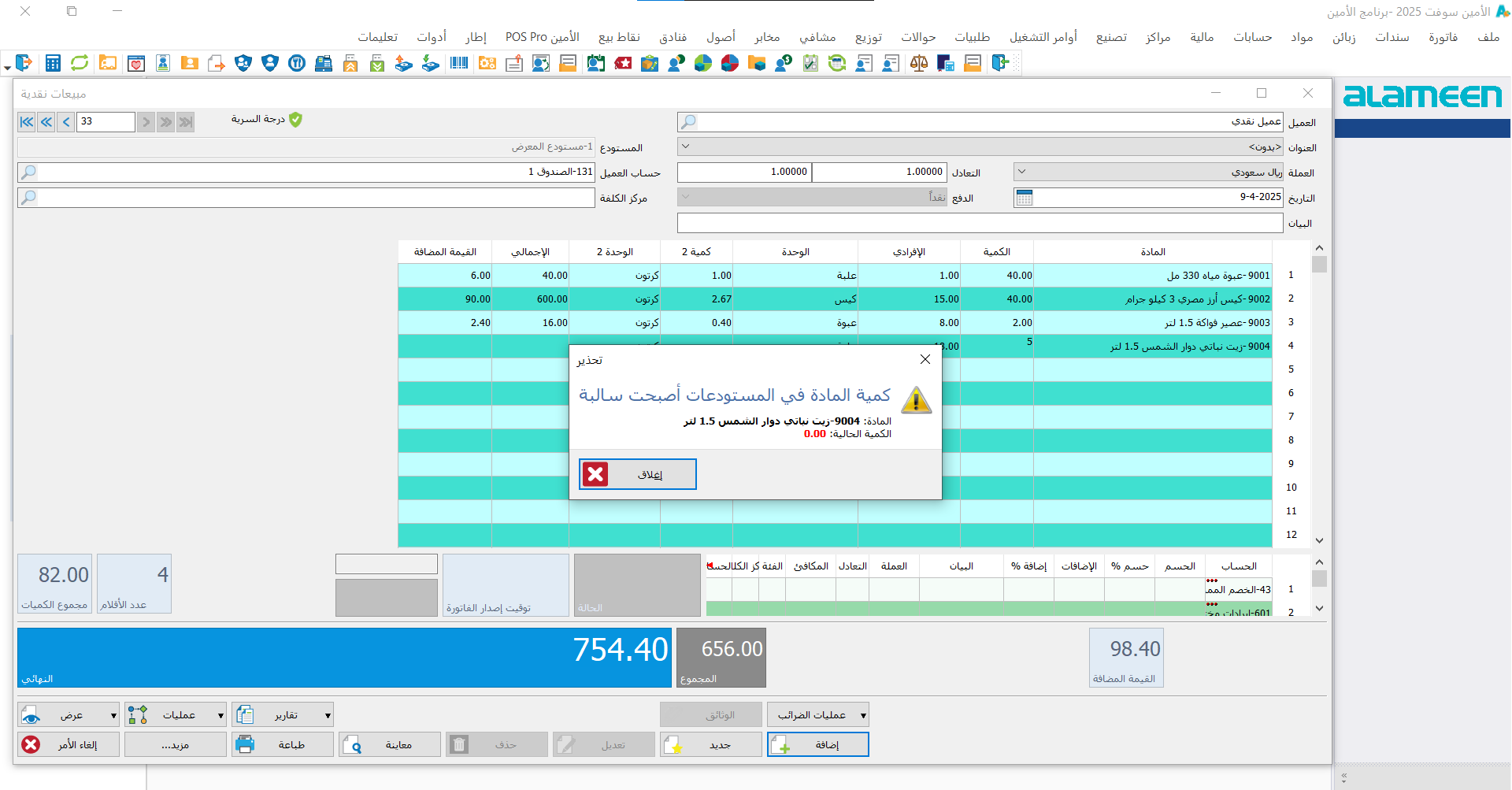Open the حسابات menu
The image size is (1512, 790).
click(1252, 37)
